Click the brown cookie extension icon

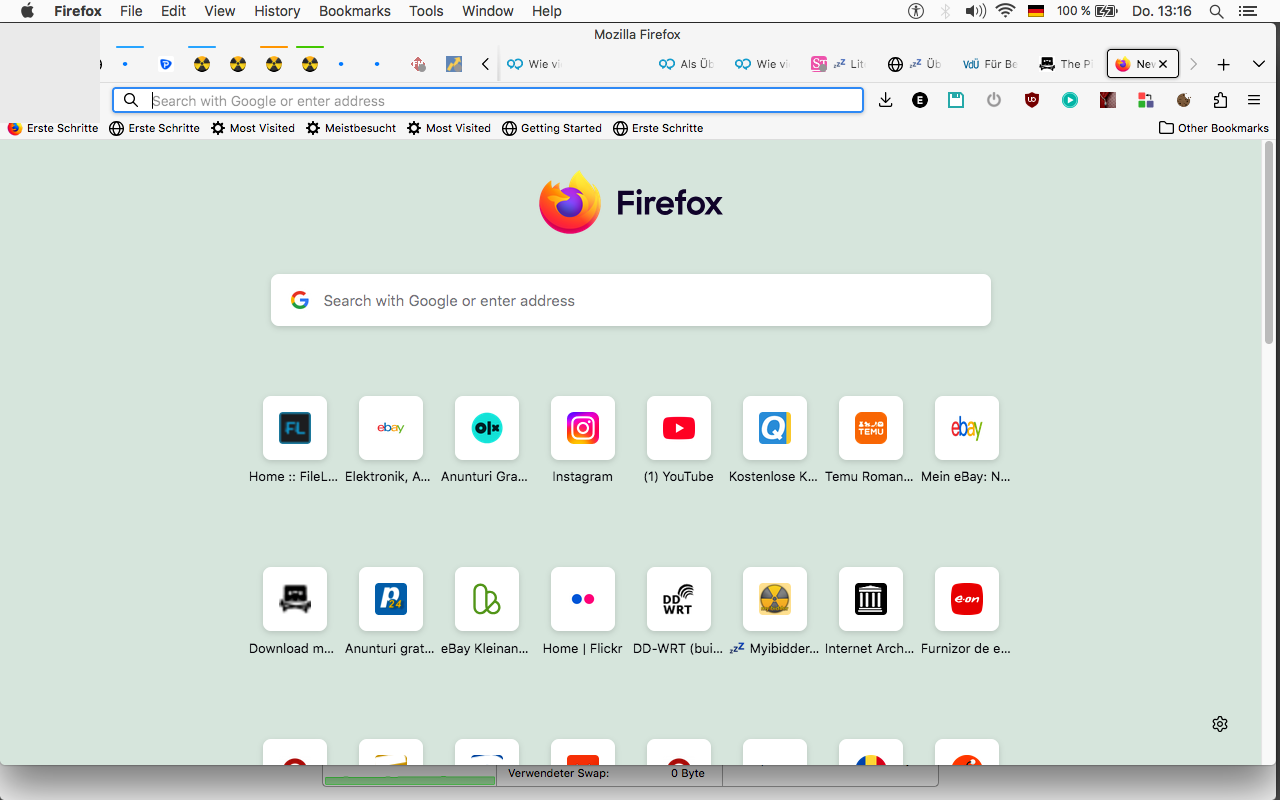click(1183, 100)
